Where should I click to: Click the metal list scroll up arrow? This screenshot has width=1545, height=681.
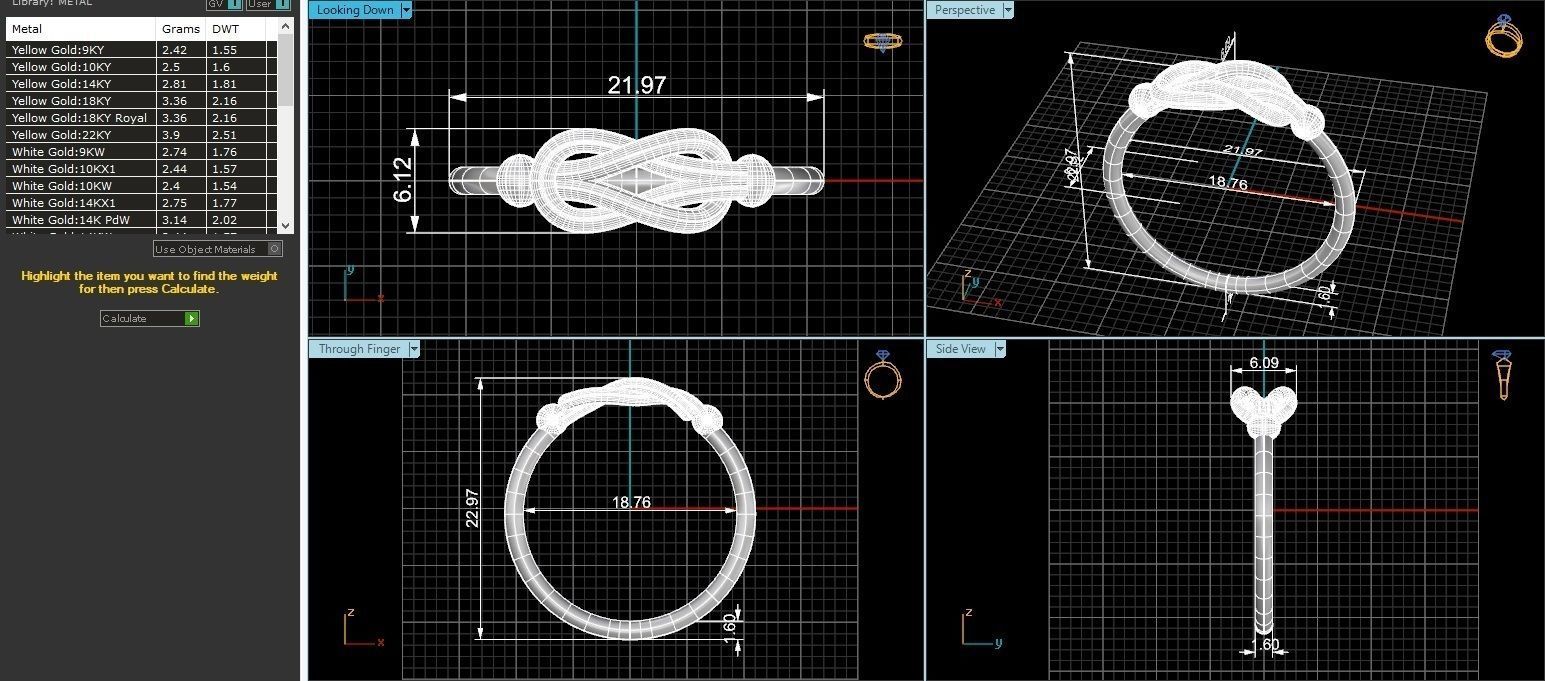point(286,26)
